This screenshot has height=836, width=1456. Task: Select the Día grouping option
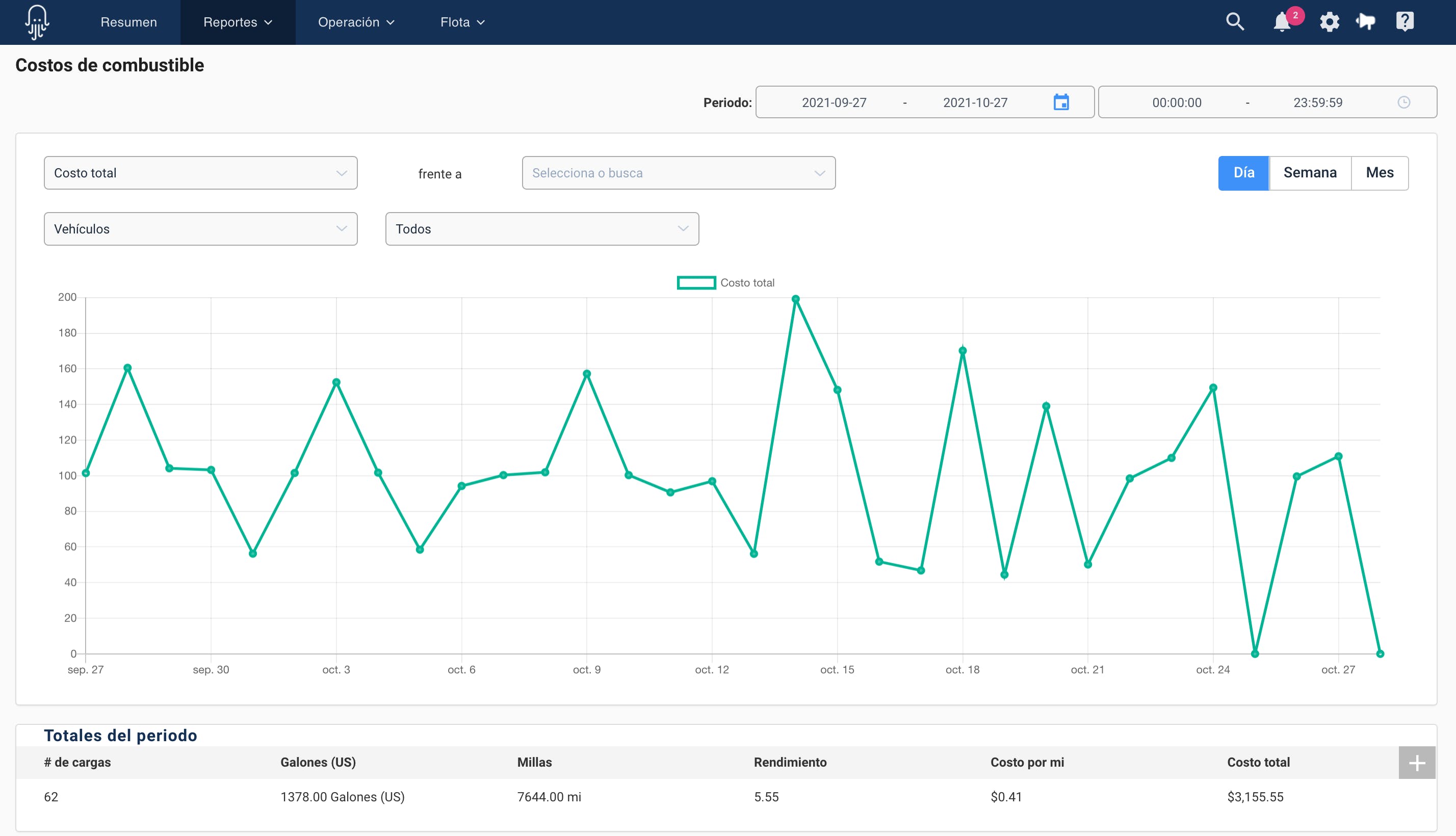point(1243,173)
